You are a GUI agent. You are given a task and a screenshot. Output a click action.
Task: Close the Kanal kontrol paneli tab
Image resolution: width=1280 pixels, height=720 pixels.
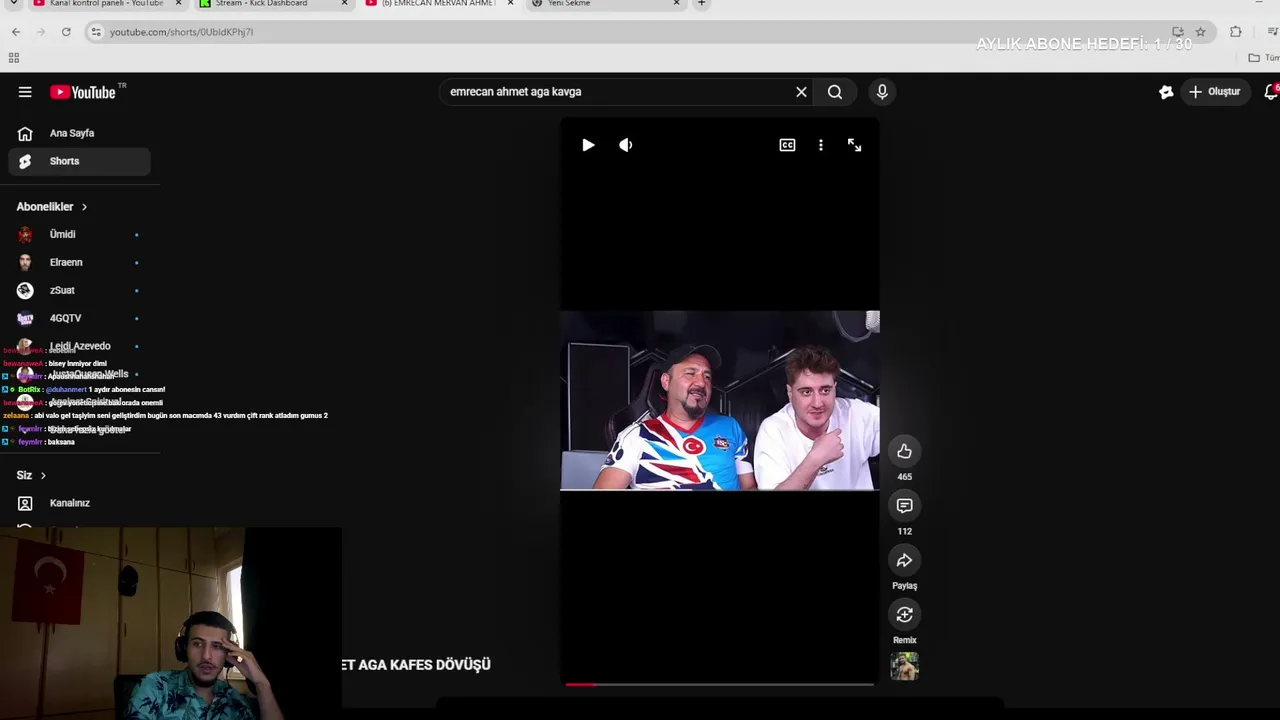[178, 4]
